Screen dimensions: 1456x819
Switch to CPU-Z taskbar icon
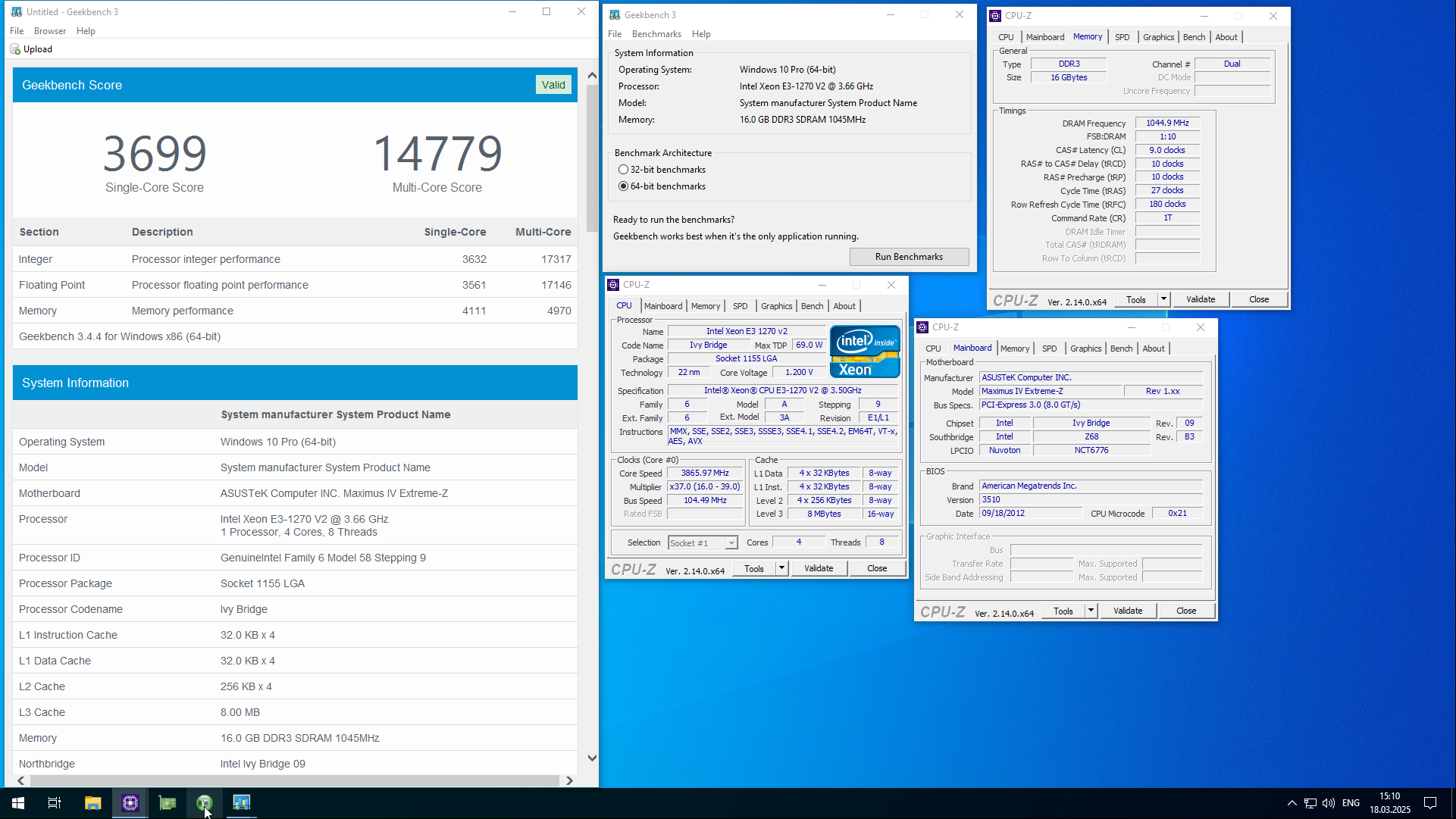pyautogui.click(x=130, y=803)
